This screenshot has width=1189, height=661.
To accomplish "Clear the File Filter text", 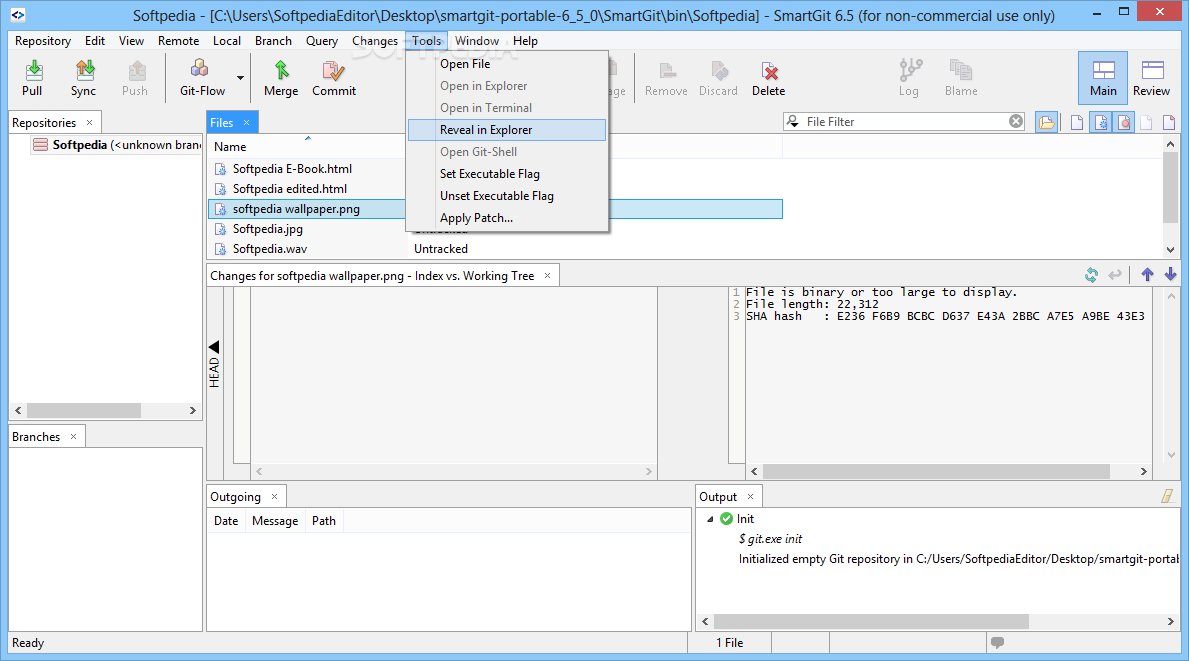I will coord(1016,121).
